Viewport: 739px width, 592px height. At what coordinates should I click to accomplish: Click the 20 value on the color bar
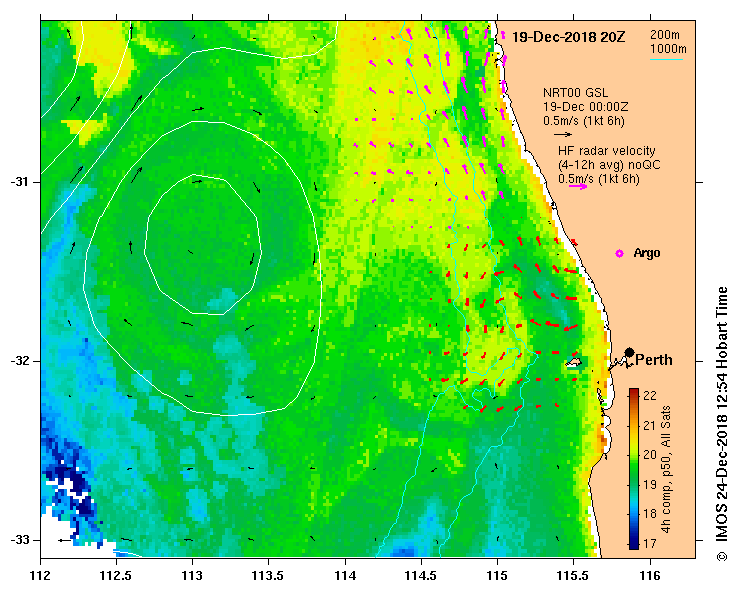click(x=649, y=455)
